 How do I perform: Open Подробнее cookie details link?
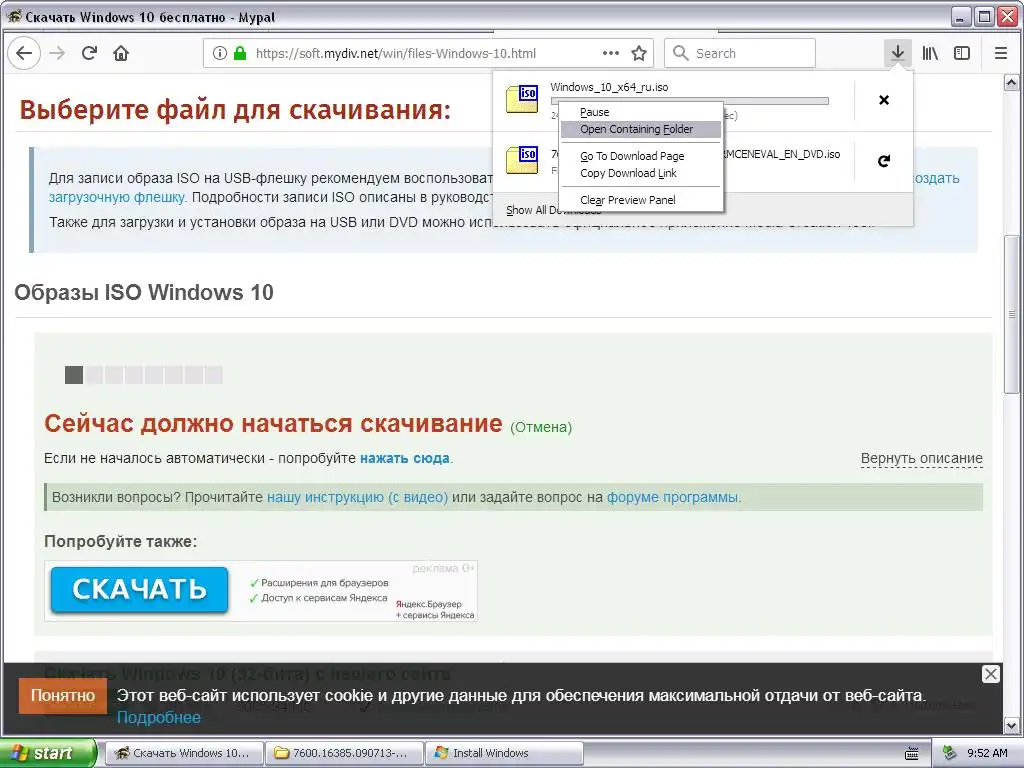(159, 717)
